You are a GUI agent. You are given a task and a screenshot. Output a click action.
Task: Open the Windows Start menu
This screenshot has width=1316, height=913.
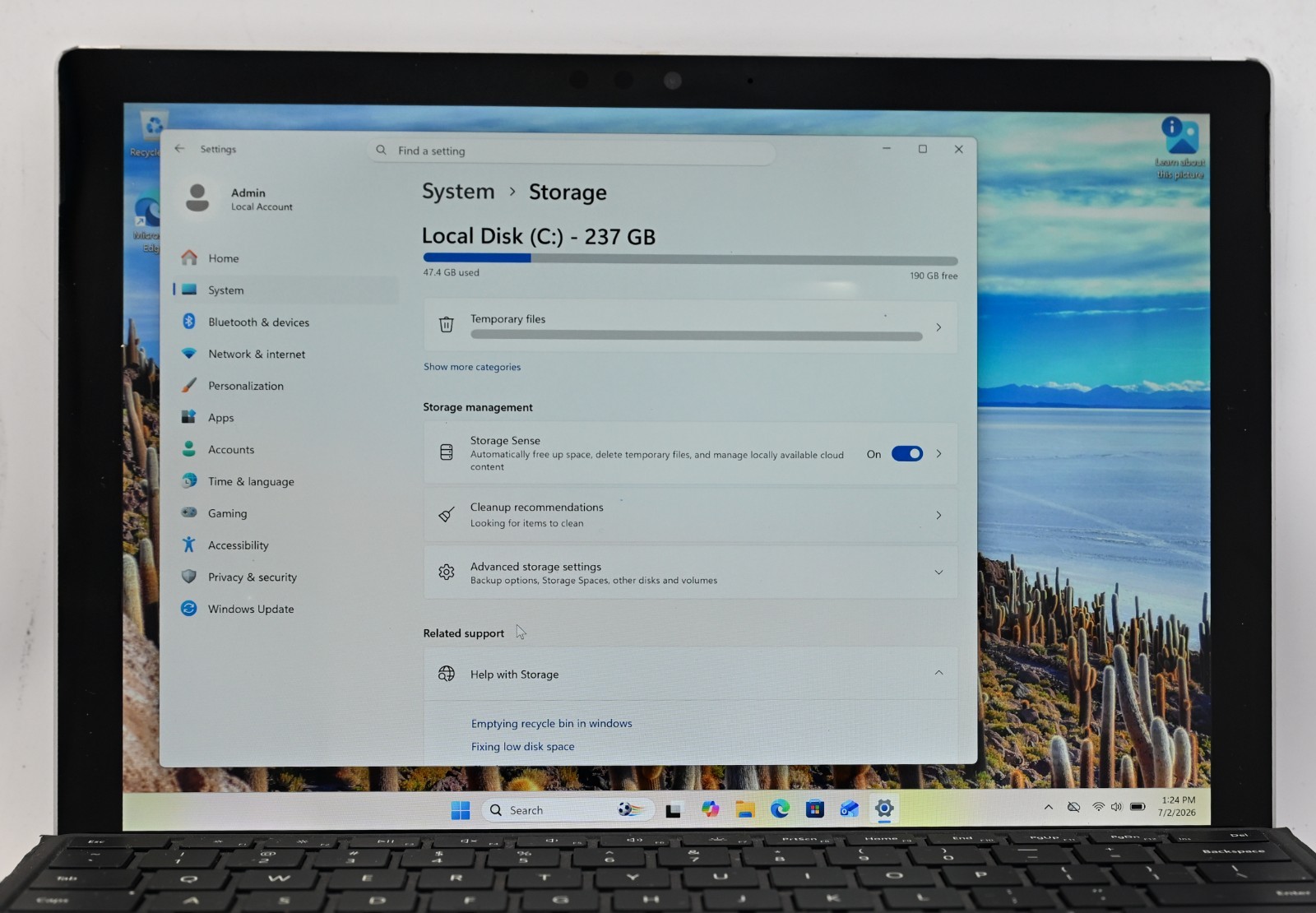[461, 810]
